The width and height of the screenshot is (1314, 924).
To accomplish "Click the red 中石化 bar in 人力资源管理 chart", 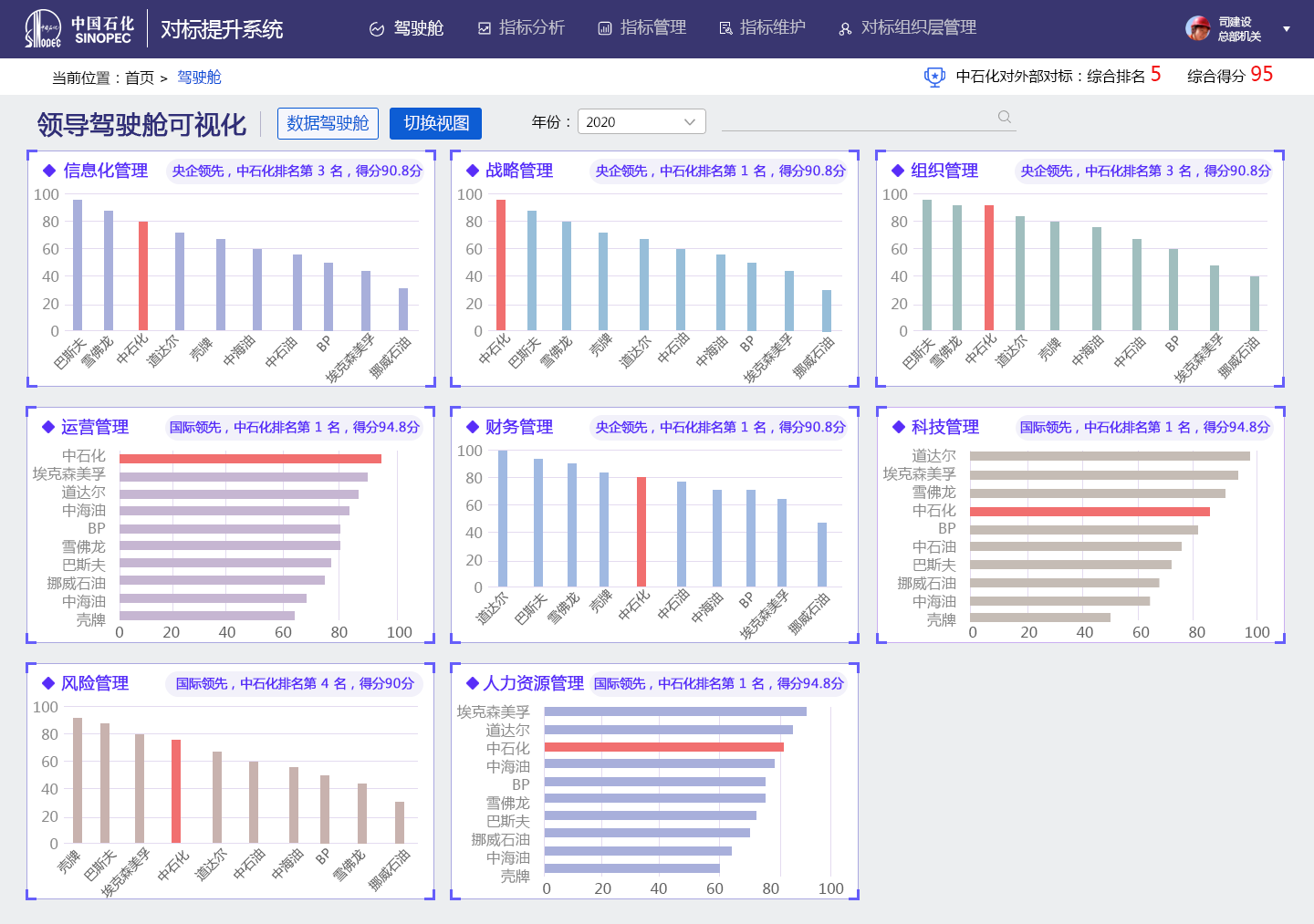I will tap(664, 747).
